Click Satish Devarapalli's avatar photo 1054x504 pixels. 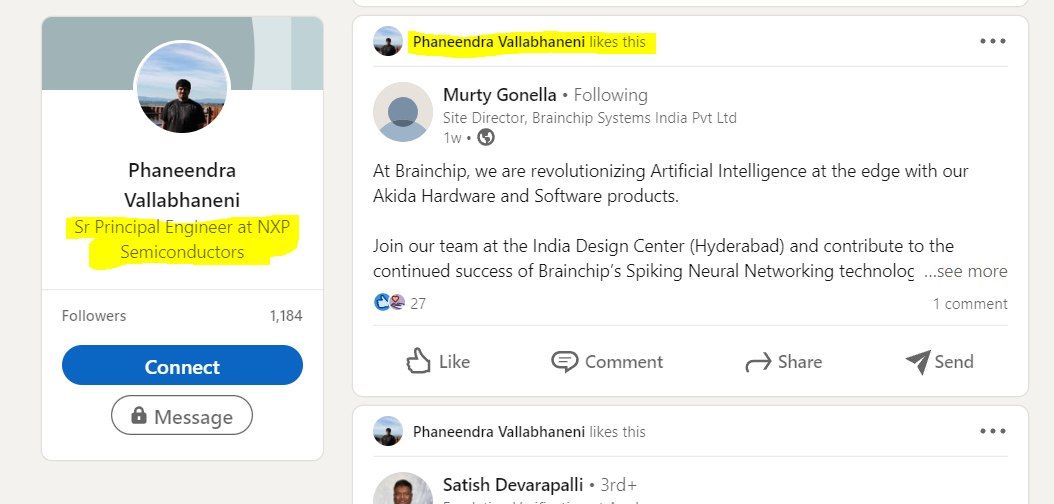click(x=403, y=490)
